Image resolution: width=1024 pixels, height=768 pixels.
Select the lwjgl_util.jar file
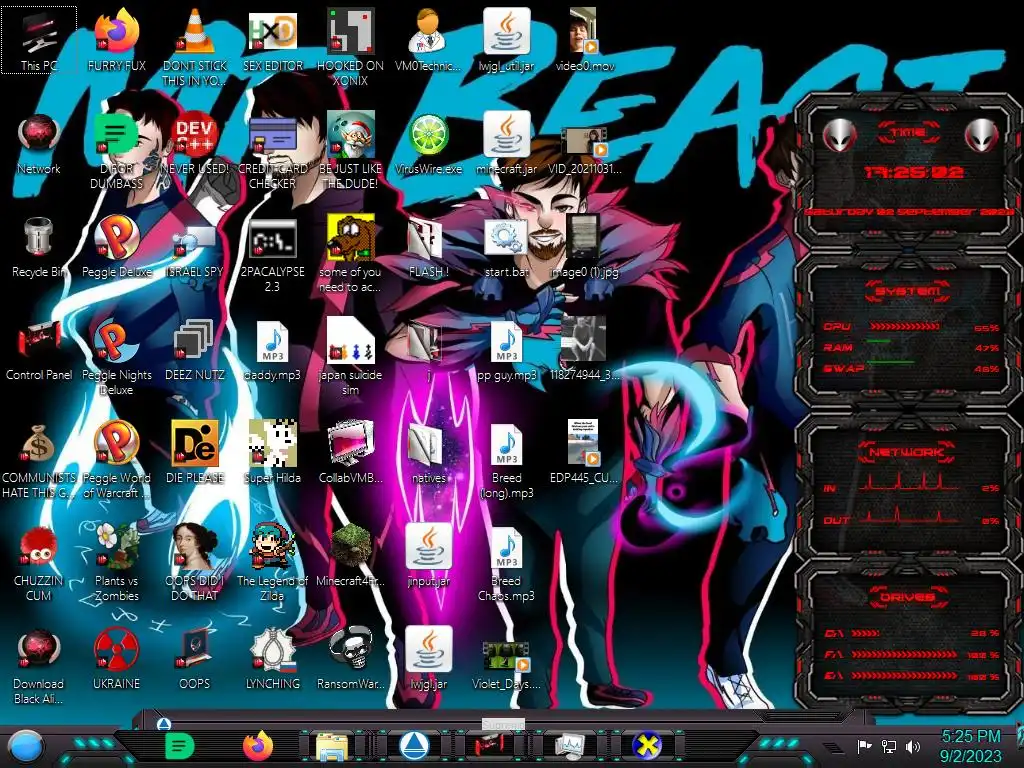(x=506, y=39)
